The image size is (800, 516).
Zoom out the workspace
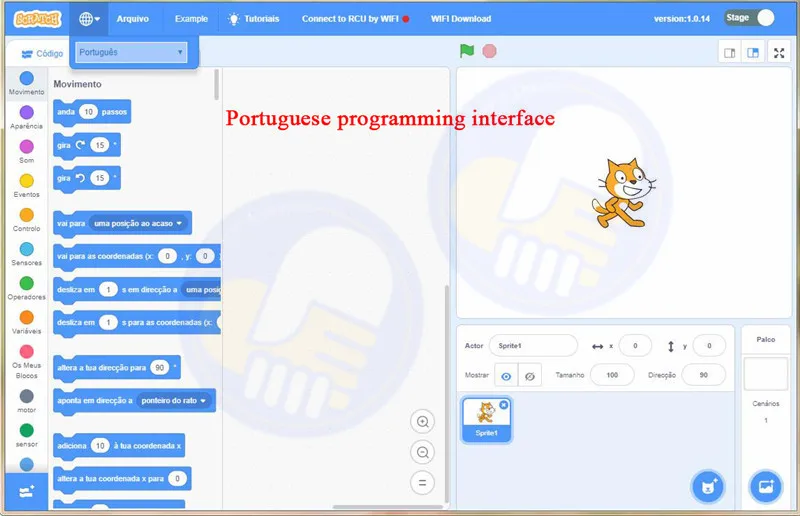(422, 452)
